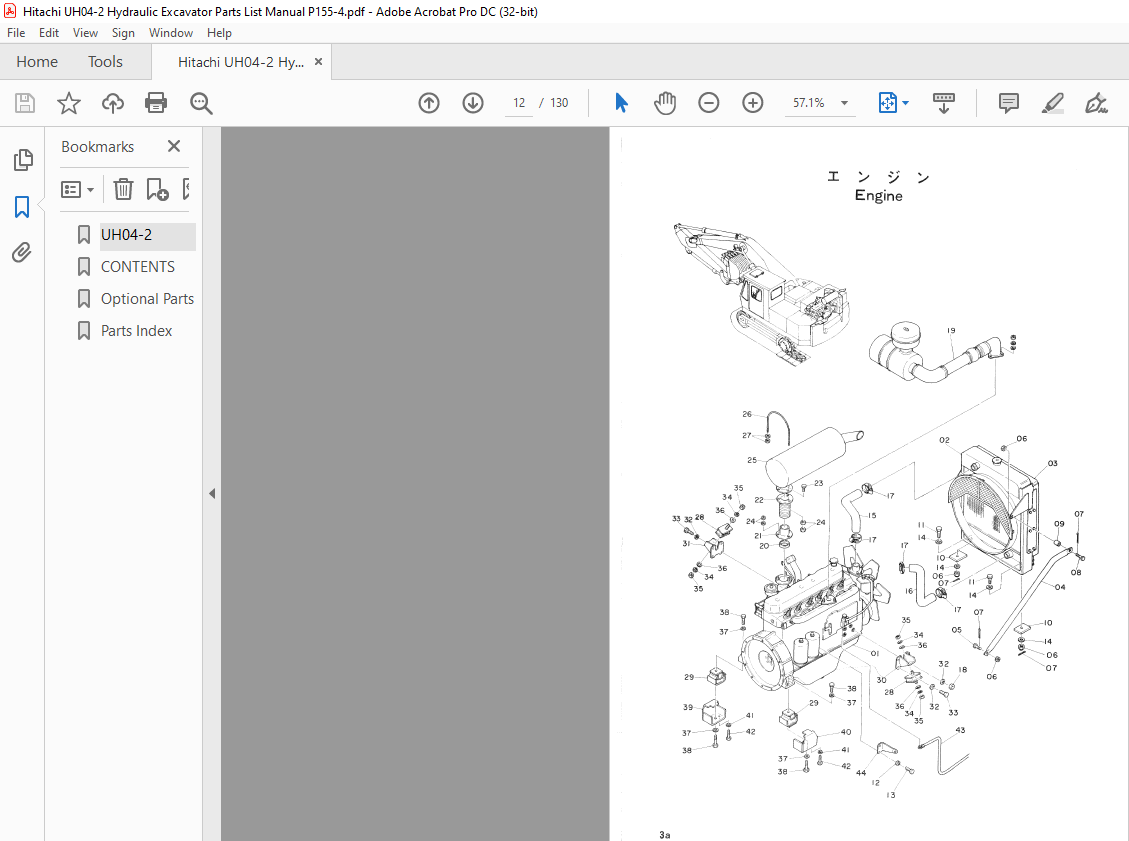Choose the Selection arrow tool
Screen dimensions: 1129x841
click(621, 103)
